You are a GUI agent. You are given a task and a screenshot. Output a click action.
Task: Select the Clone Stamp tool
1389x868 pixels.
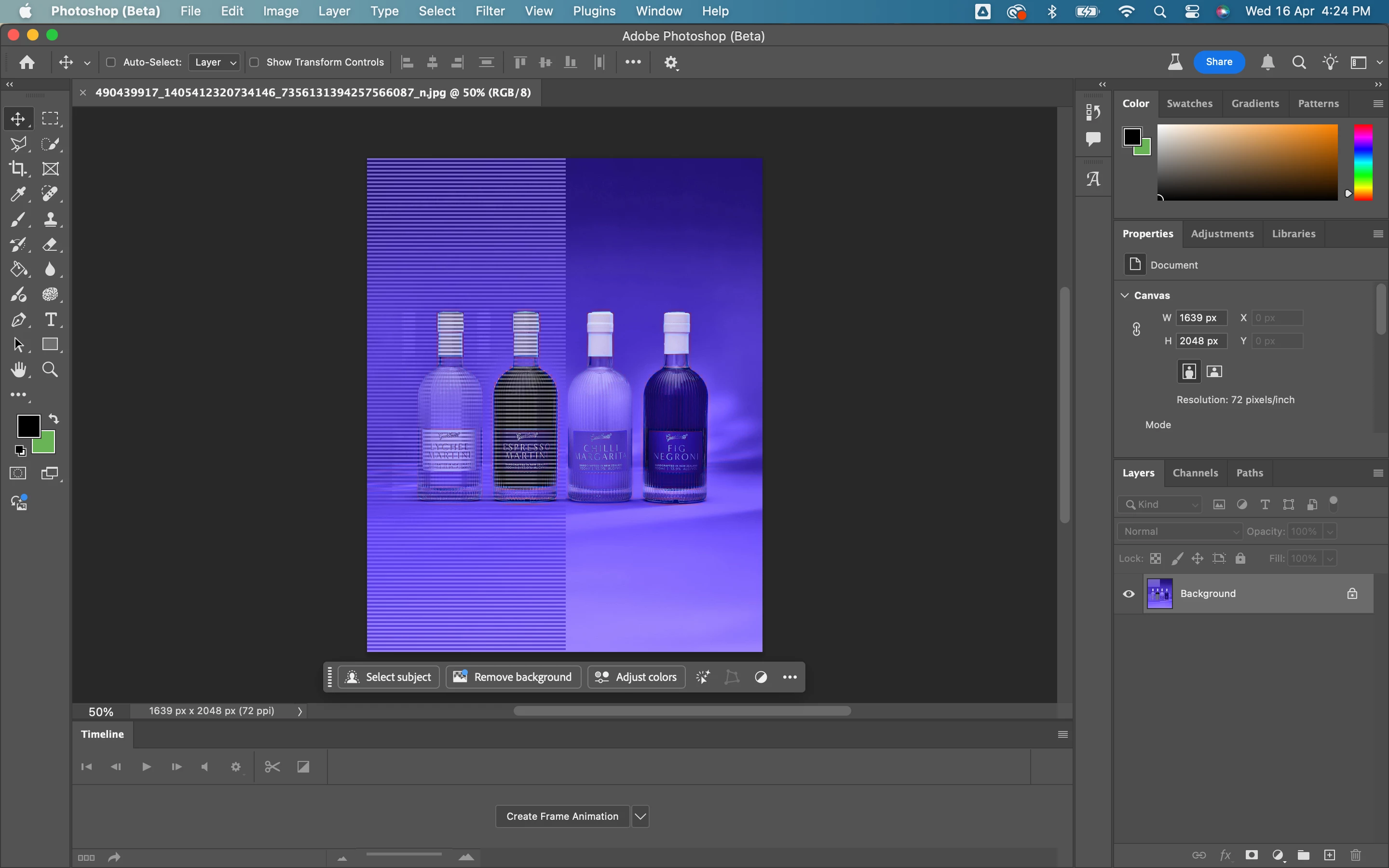[x=51, y=219]
